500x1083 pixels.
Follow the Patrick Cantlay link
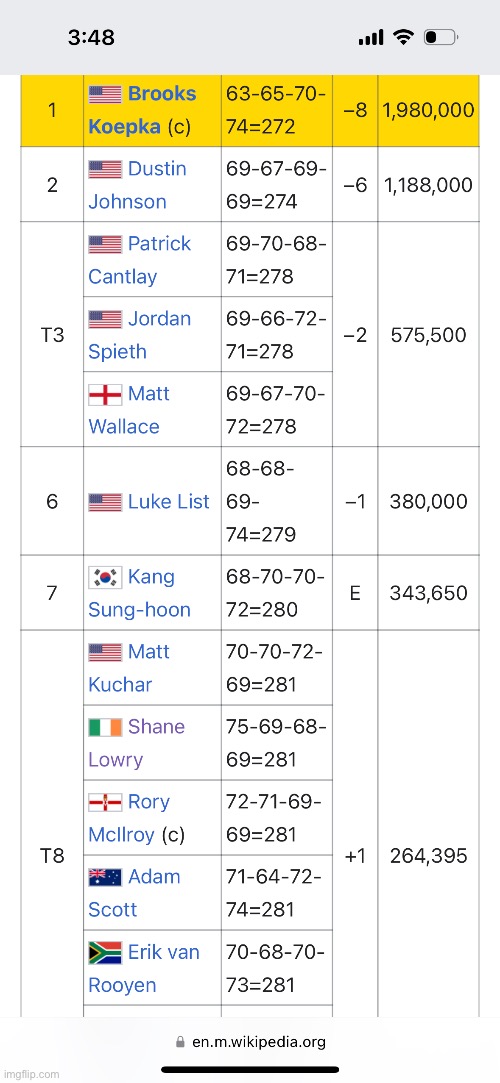tap(140, 260)
